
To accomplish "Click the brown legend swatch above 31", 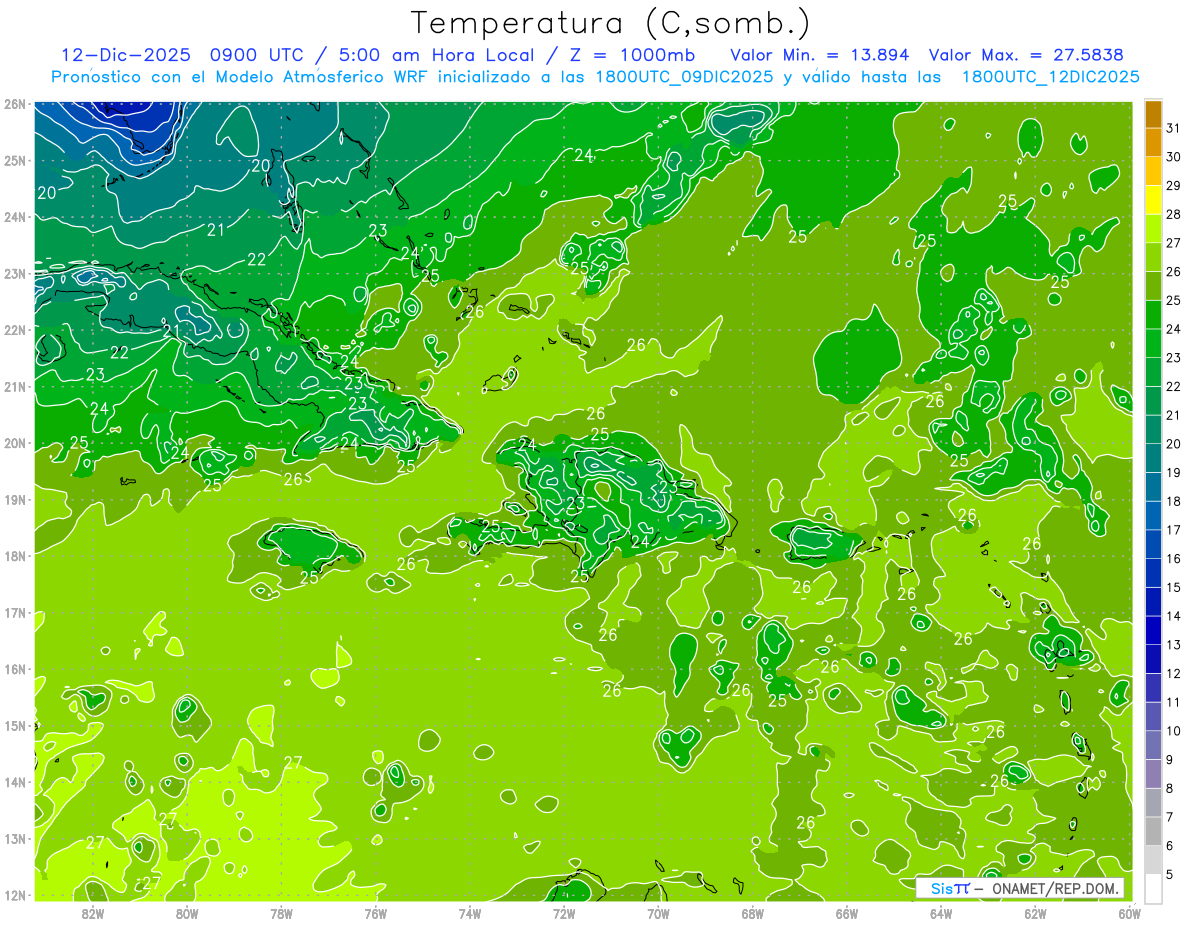I will click(x=1153, y=115).
